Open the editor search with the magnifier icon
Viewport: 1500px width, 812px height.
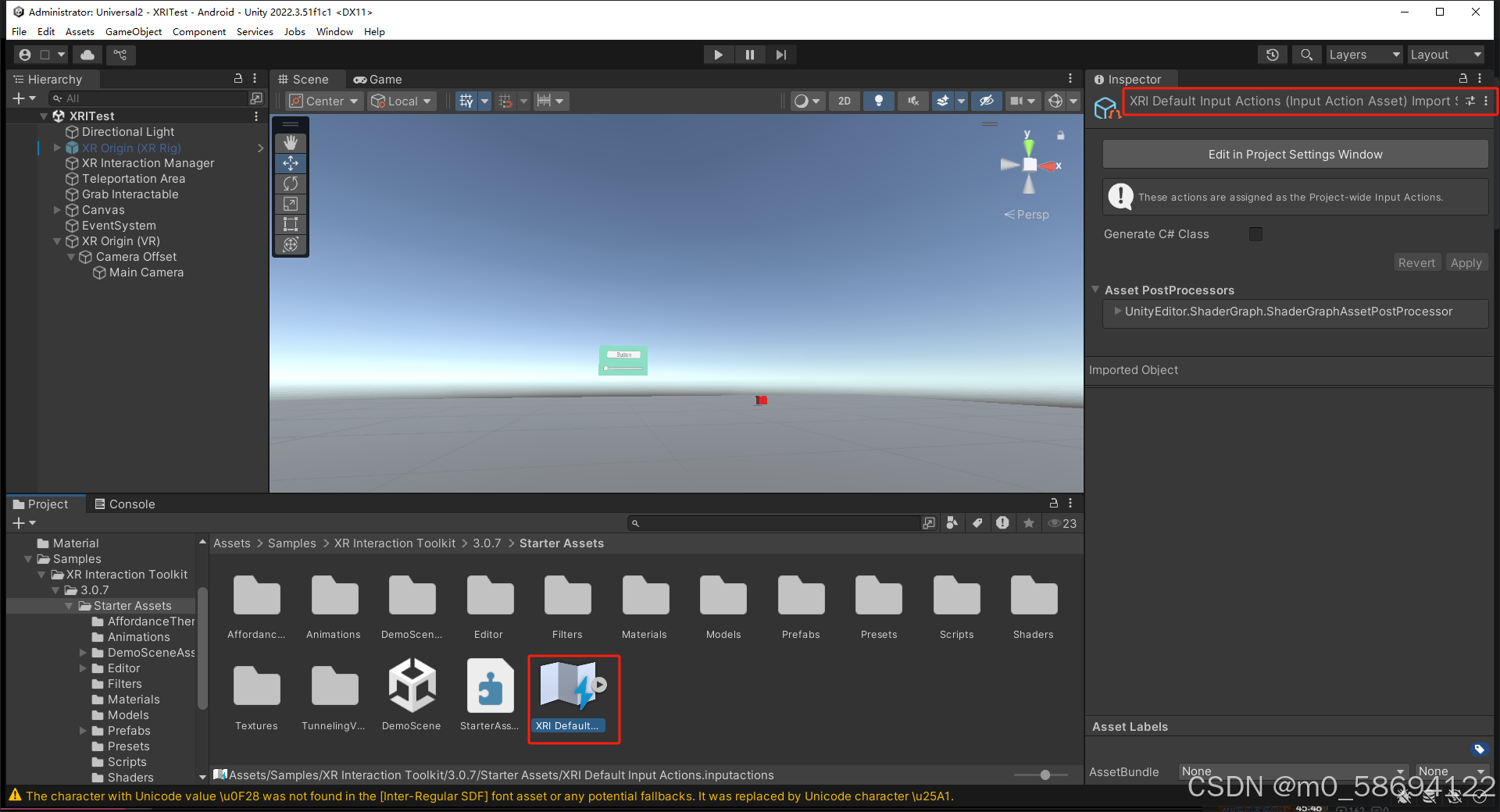click(1306, 54)
